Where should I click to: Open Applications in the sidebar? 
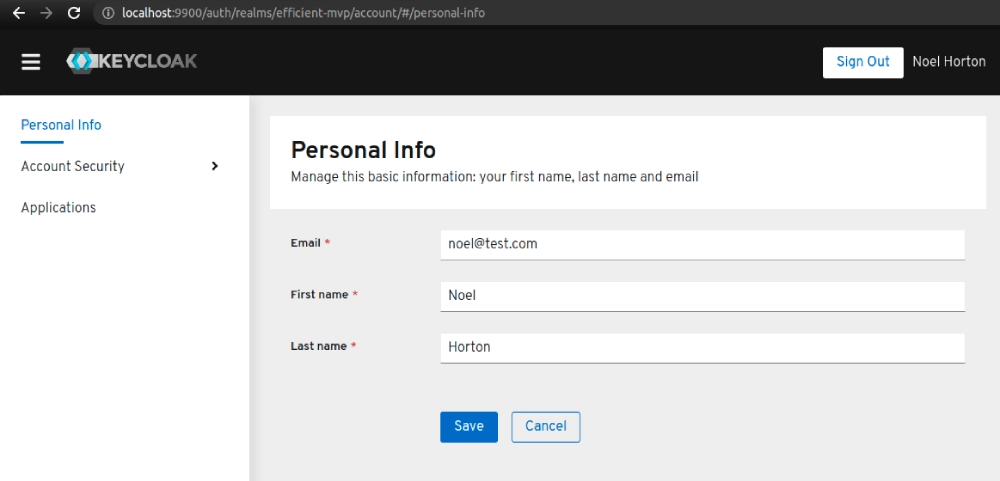[59, 208]
